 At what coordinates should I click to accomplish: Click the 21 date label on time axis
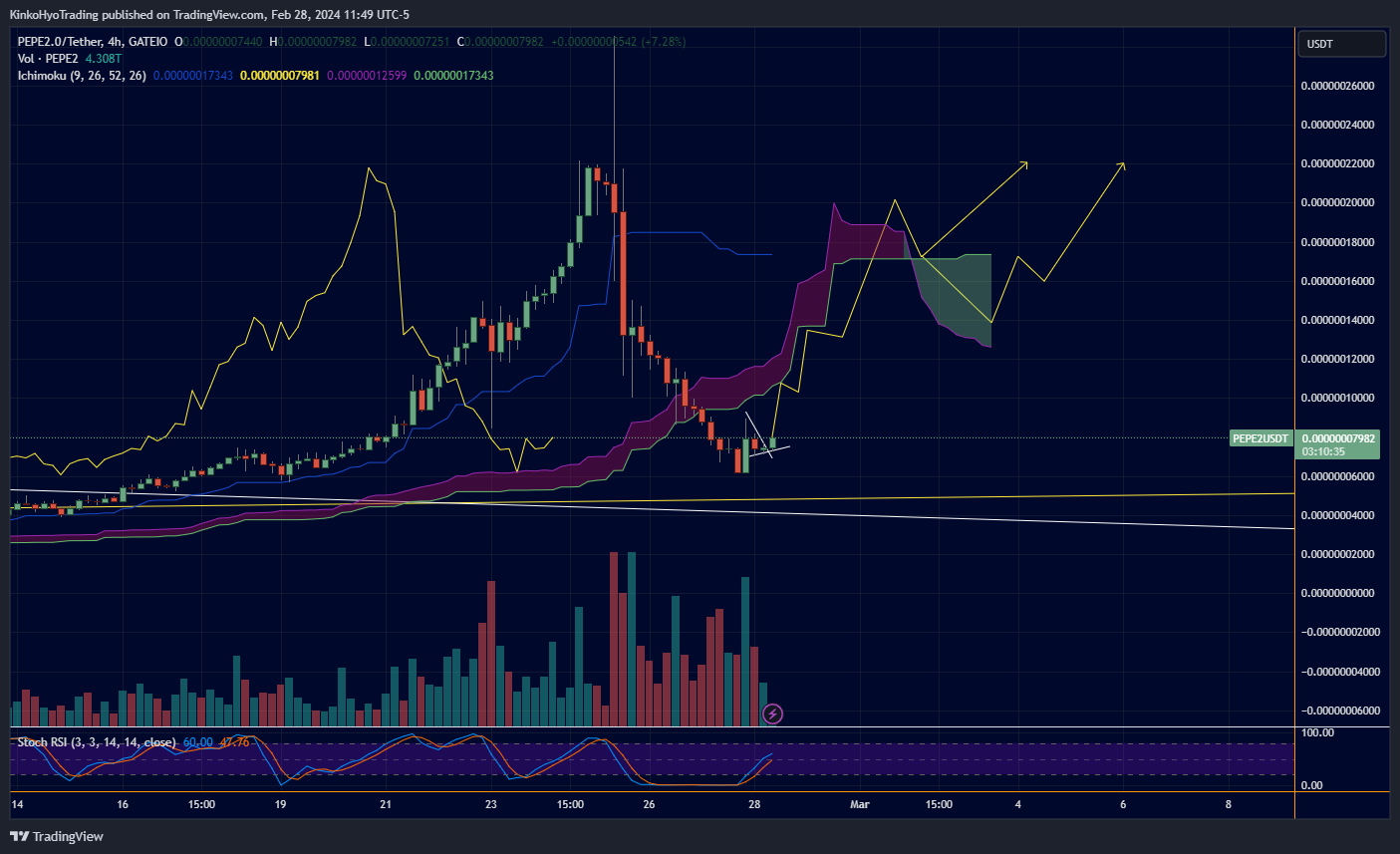(386, 804)
